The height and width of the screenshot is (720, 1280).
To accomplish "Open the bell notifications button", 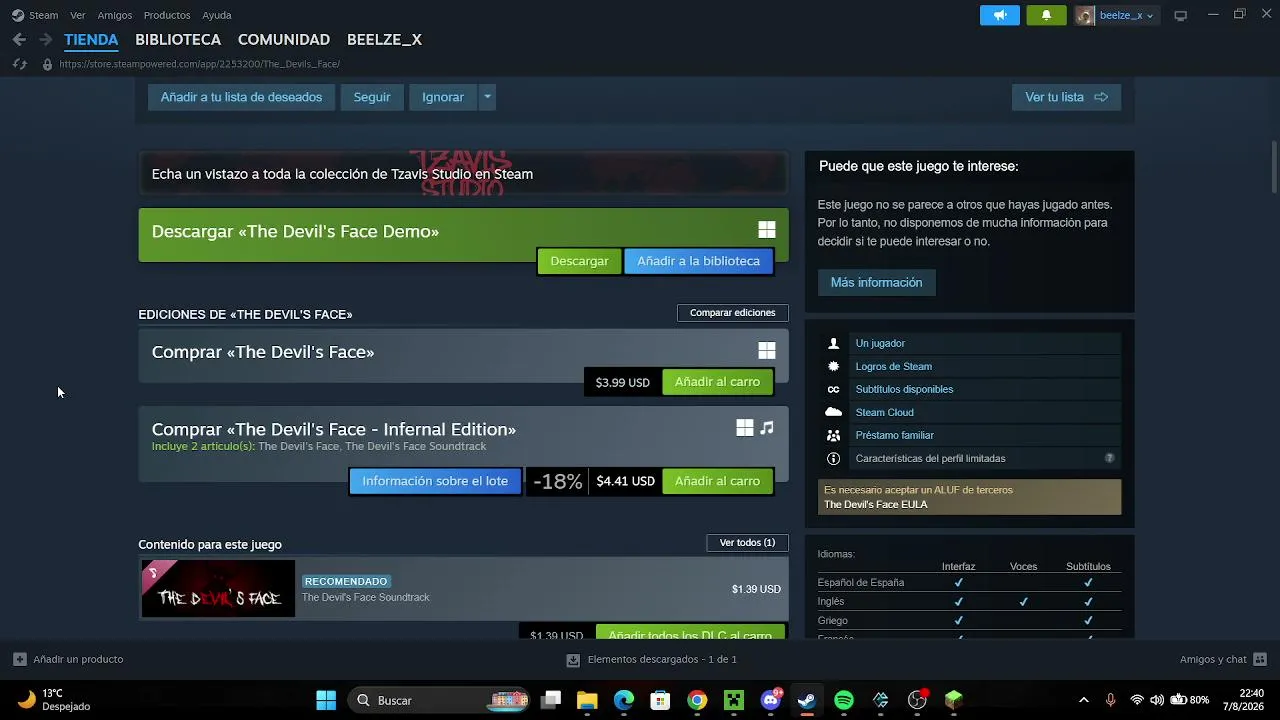I will click(x=1046, y=15).
